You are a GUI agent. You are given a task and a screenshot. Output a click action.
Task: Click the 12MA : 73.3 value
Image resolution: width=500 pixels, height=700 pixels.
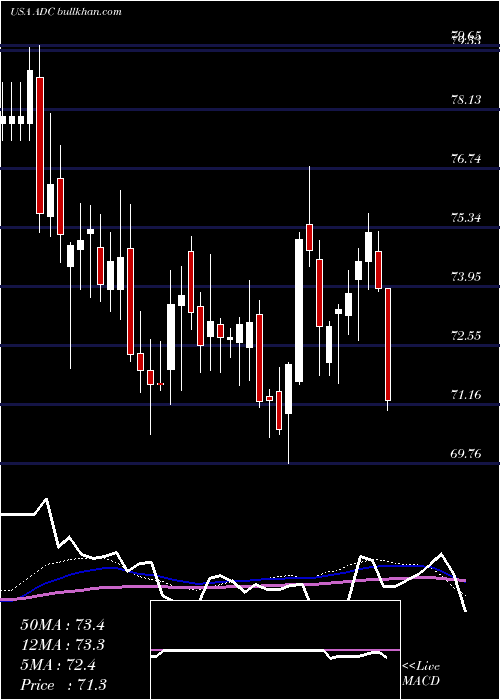[x=62, y=645]
